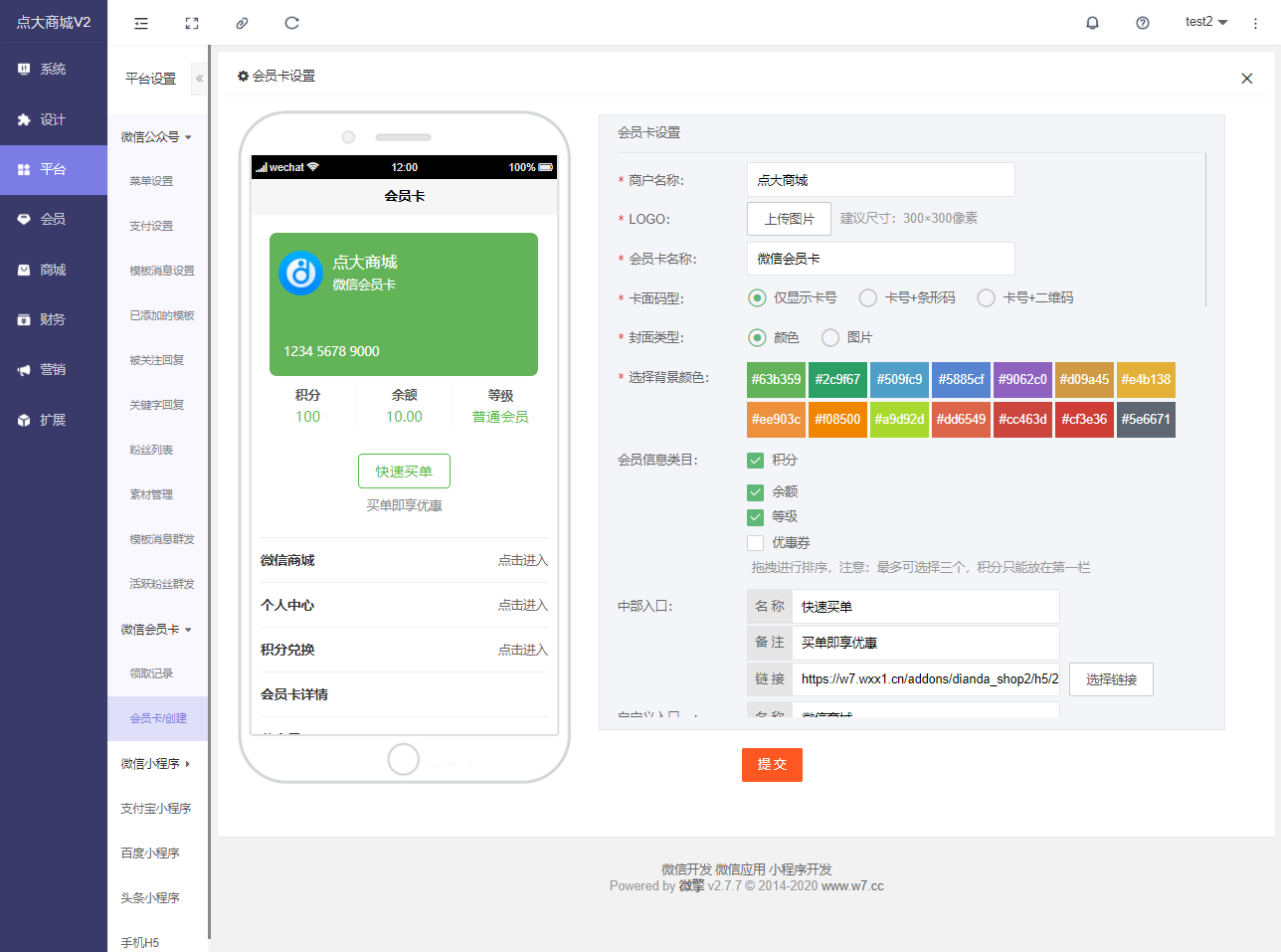
Task: Open the test2 user dropdown
Action: click(1205, 22)
